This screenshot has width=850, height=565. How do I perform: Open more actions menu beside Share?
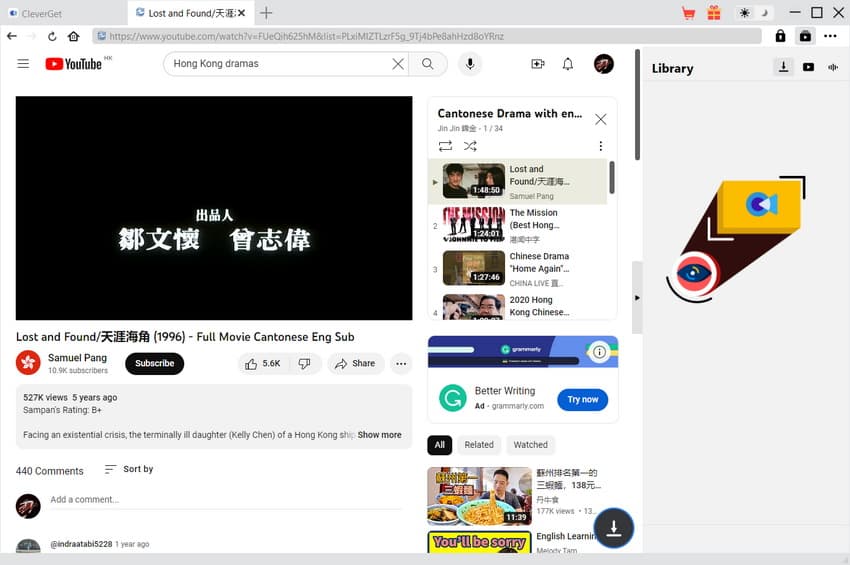point(401,364)
